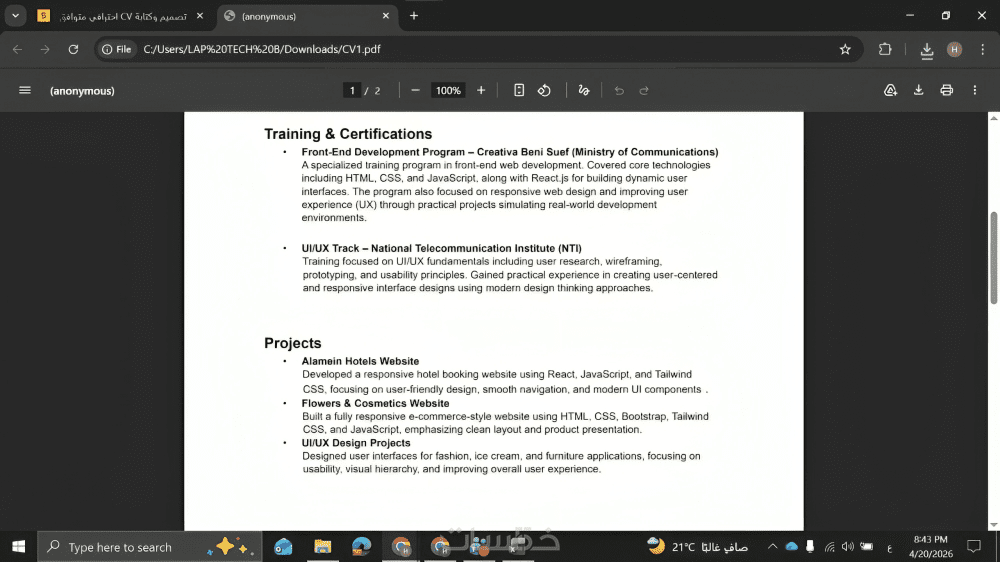Zoom out with the minus button
Screen dimensions: 1000x562
click(x=415, y=91)
